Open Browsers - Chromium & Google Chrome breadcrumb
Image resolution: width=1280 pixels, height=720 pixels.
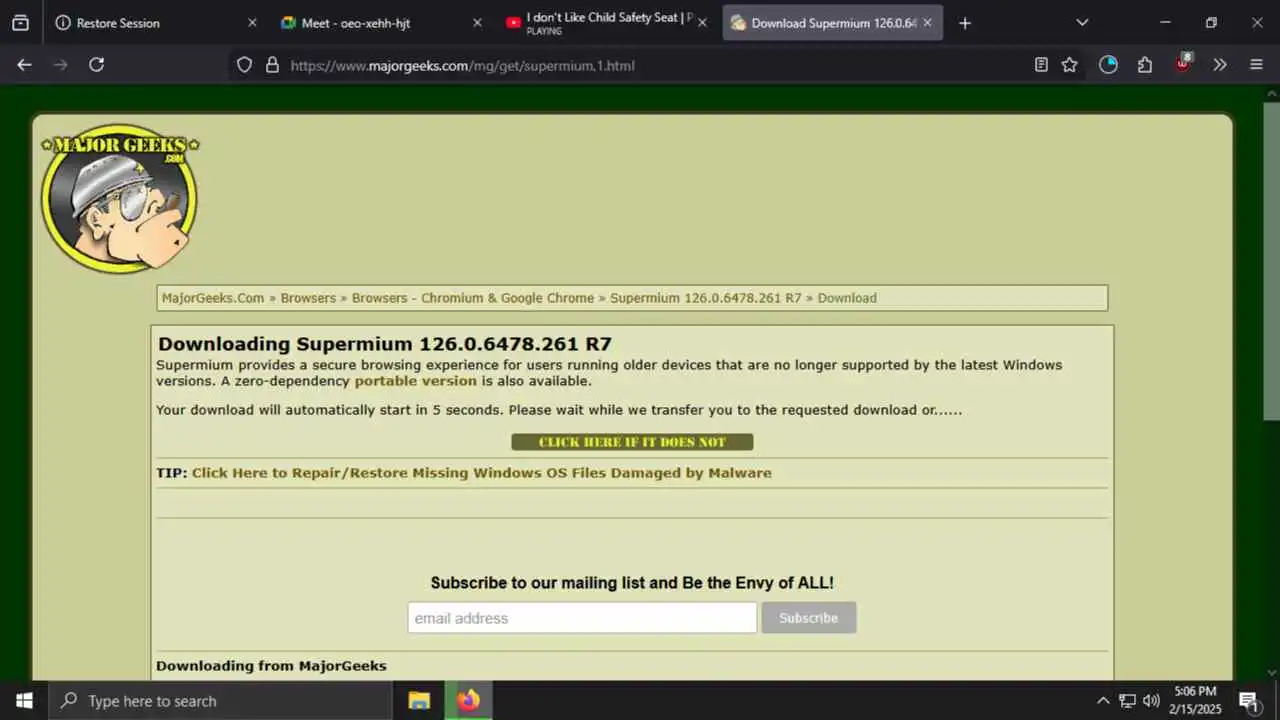click(x=473, y=298)
